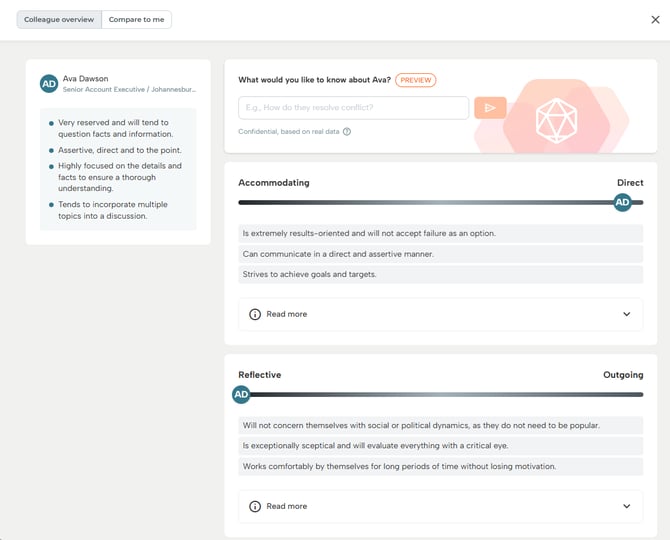The image size is (670, 540).
Task: Click the info icon in Reflective Read more
Action: click(x=255, y=506)
